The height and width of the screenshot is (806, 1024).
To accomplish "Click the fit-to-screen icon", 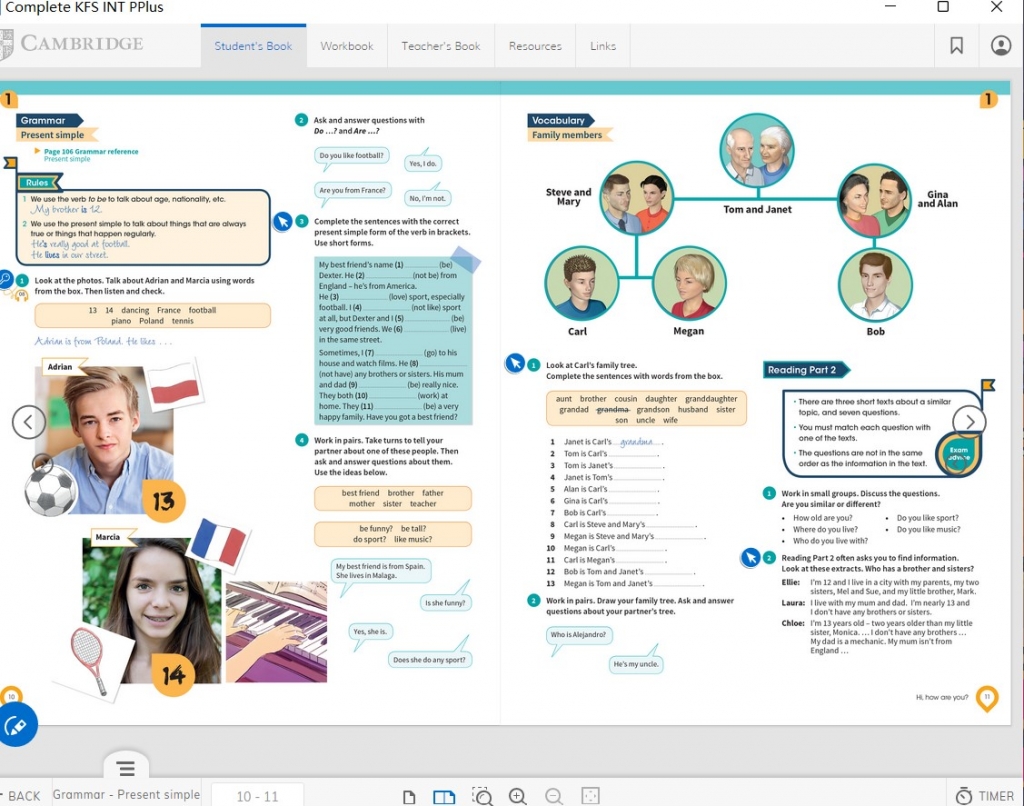I will click(590, 796).
